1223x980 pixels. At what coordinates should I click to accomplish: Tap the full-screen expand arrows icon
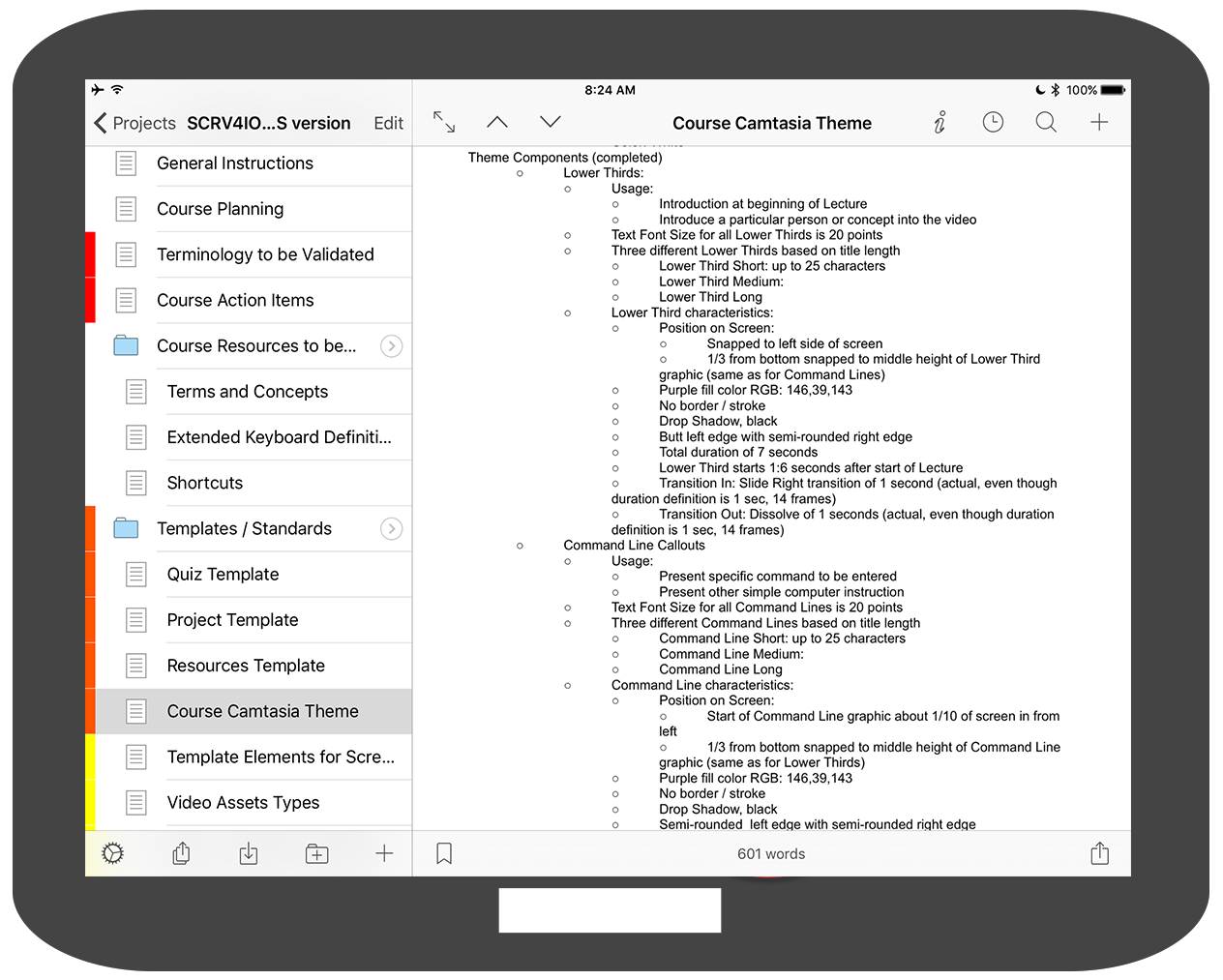pos(444,122)
